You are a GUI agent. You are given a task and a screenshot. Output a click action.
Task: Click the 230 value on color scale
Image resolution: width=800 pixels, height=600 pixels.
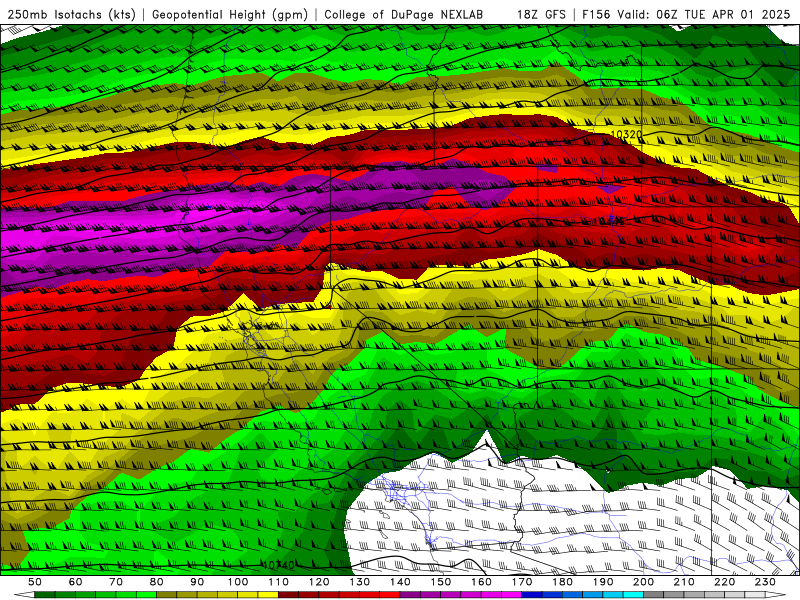click(765, 582)
